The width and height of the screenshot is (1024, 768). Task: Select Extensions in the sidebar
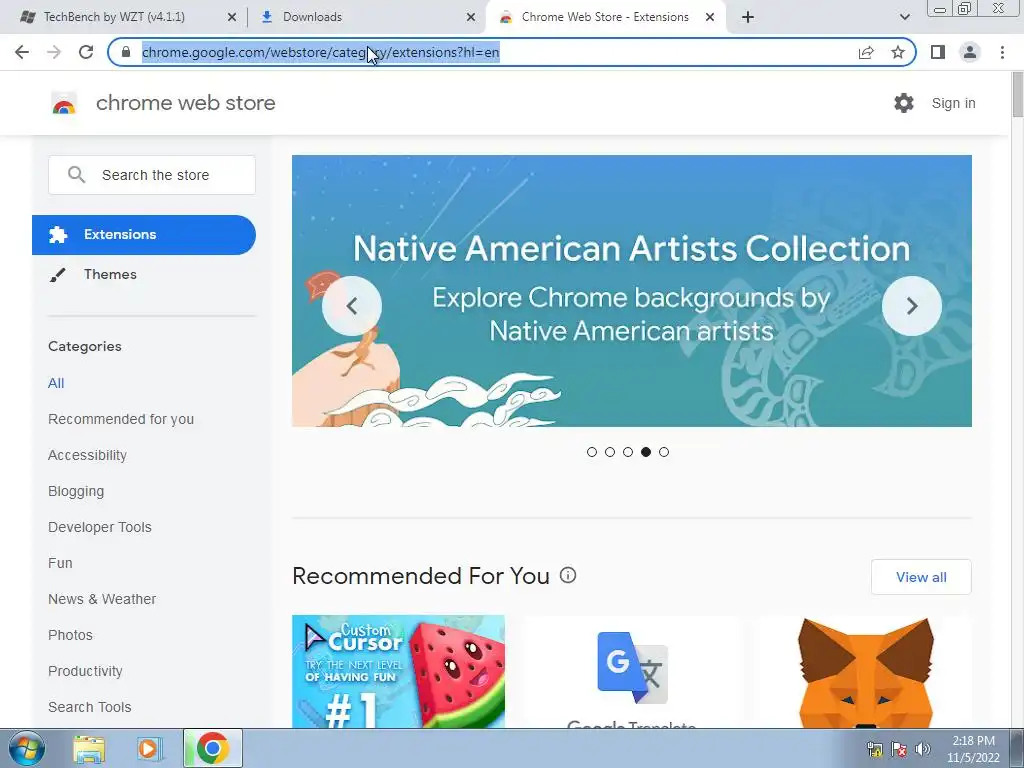click(x=144, y=234)
